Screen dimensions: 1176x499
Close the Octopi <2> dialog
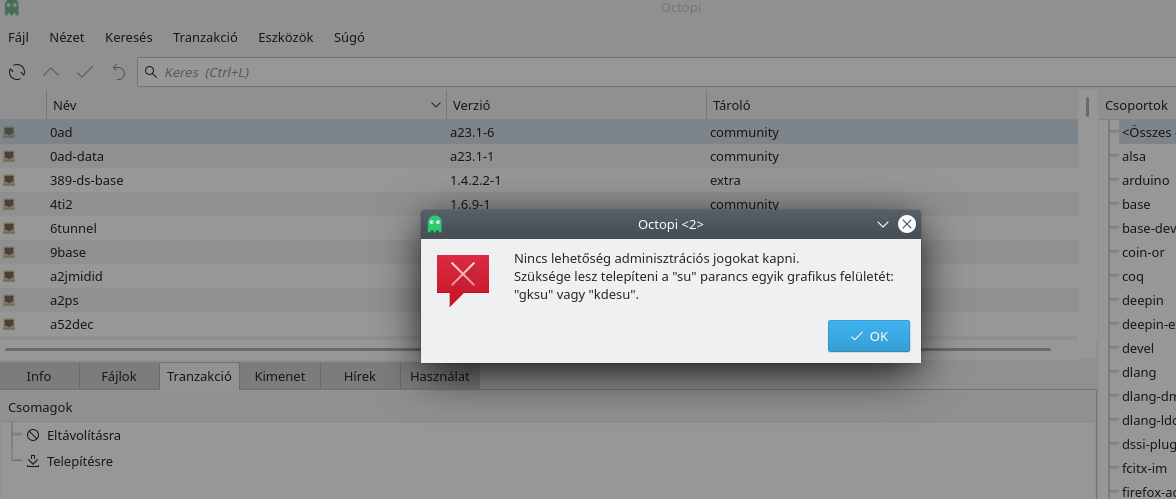coord(907,224)
